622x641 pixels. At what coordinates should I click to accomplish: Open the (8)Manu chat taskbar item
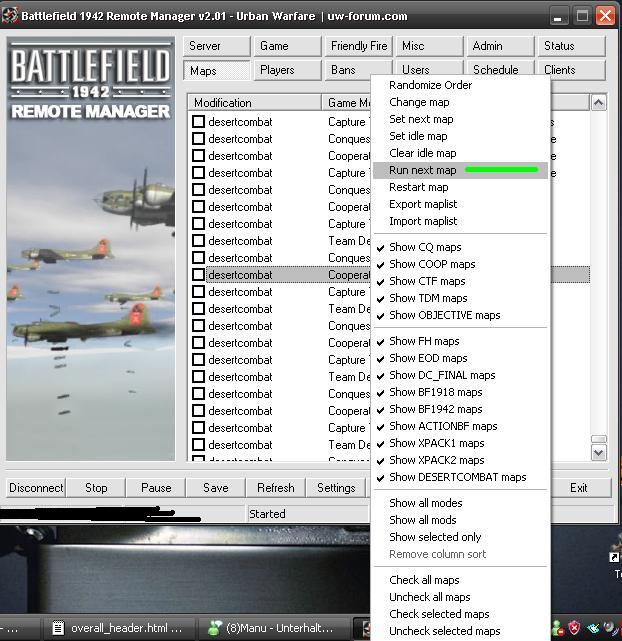tap(273, 628)
